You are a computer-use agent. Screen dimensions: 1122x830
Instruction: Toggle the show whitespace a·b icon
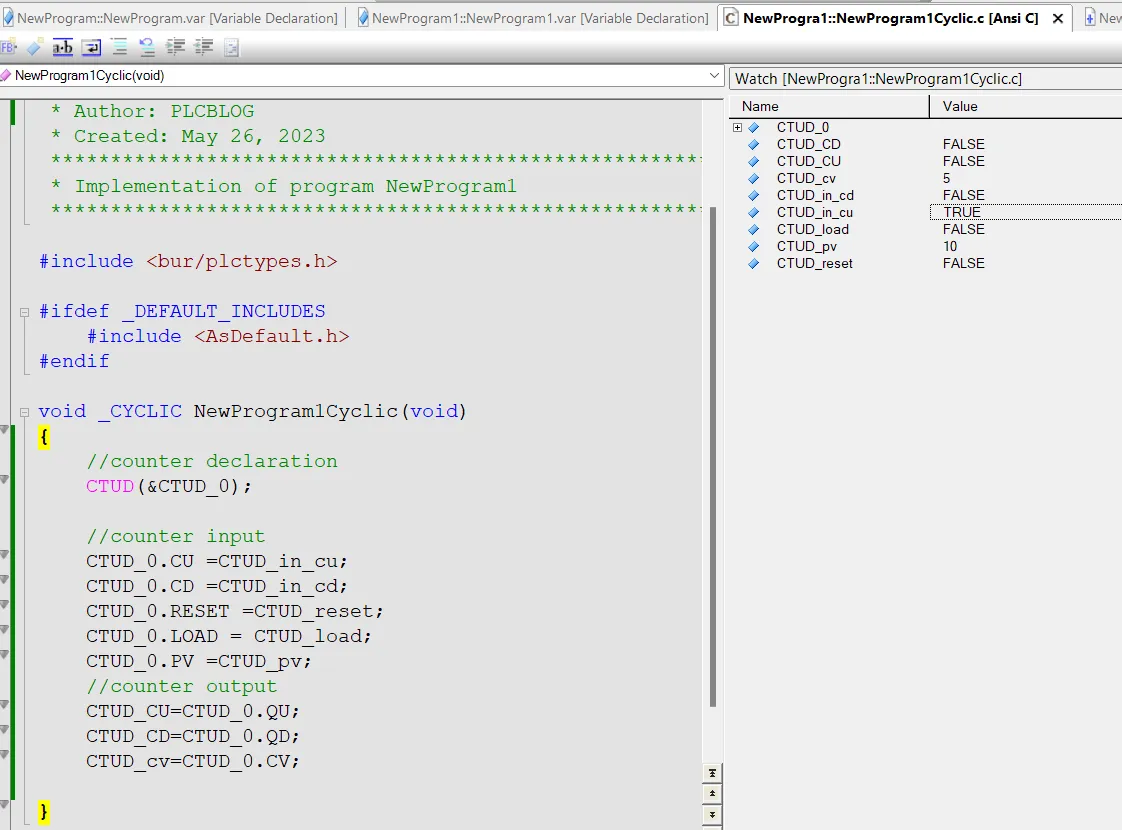tap(62, 48)
